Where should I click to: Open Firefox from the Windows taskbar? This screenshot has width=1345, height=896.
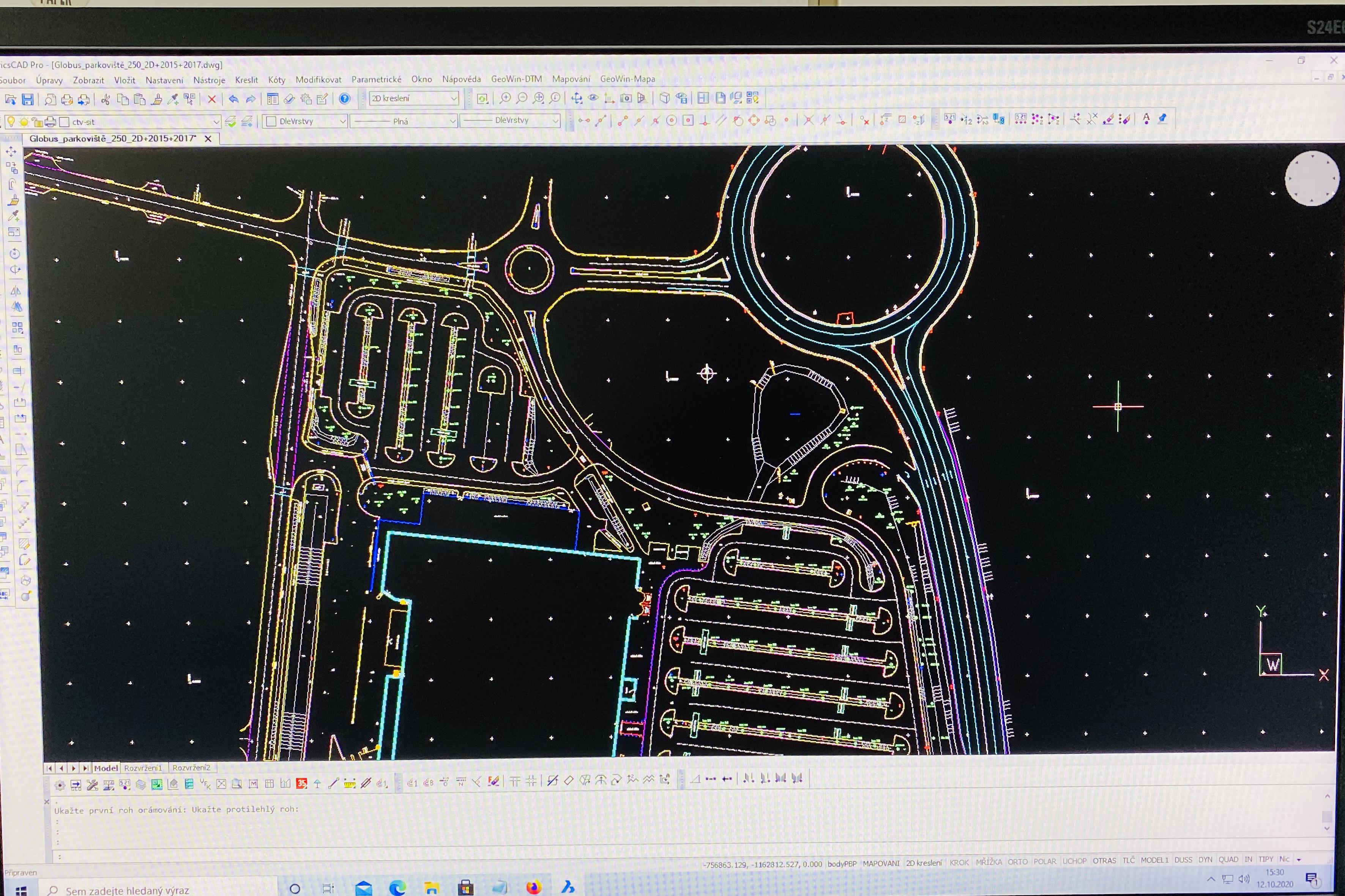tap(534, 887)
